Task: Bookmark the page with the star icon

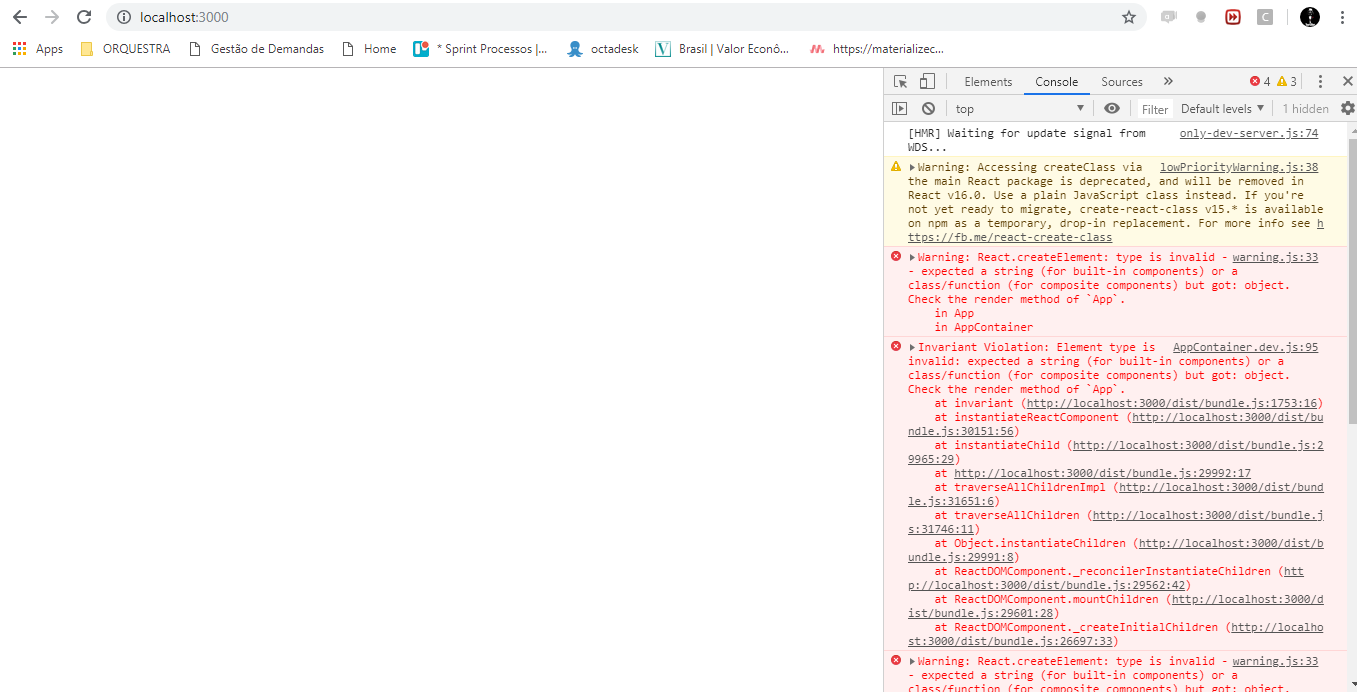Action: click(1129, 16)
